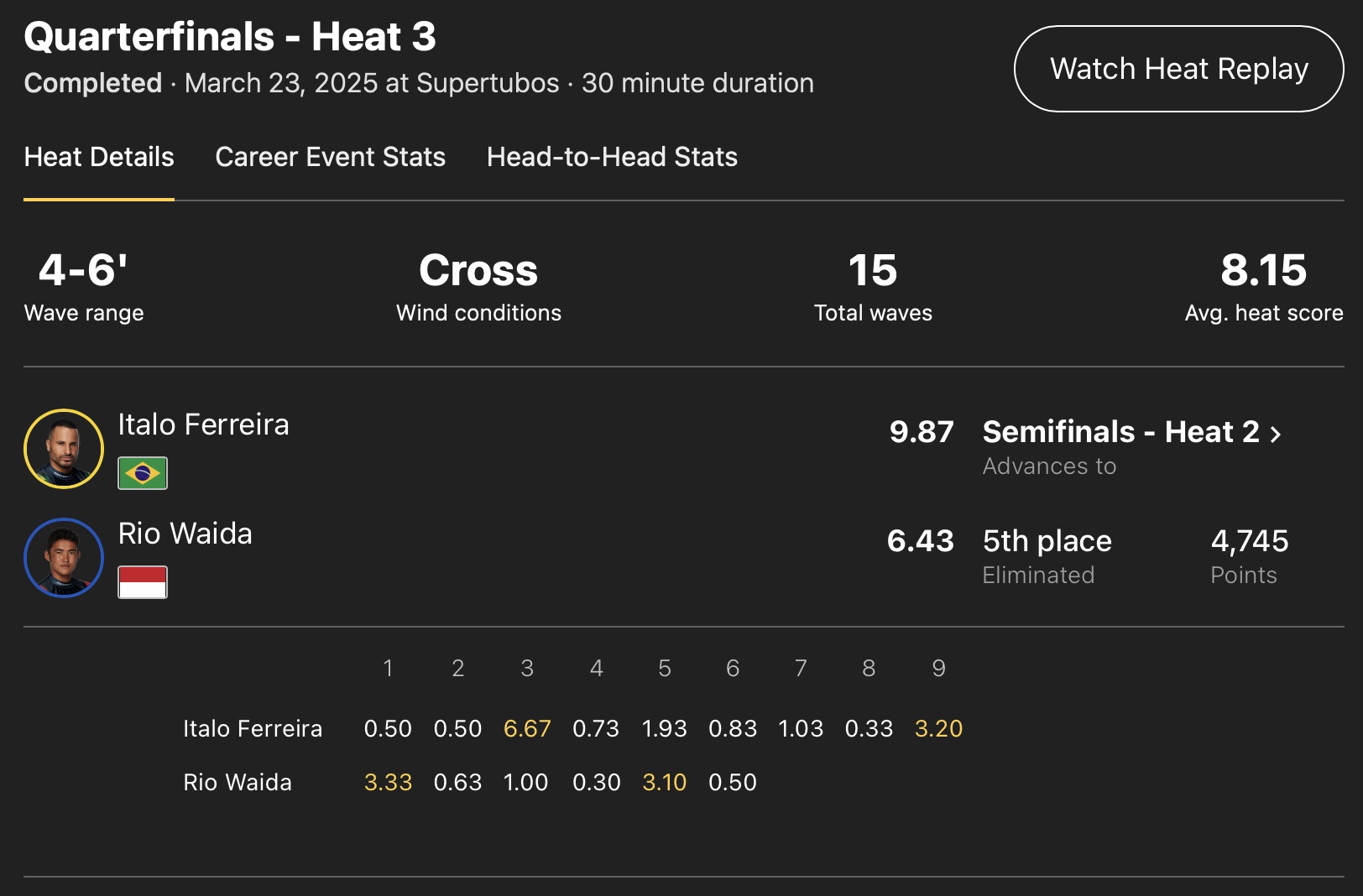Click Italo Ferreira's 3.20 wave score
The height and width of the screenshot is (896, 1363).
point(938,728)
